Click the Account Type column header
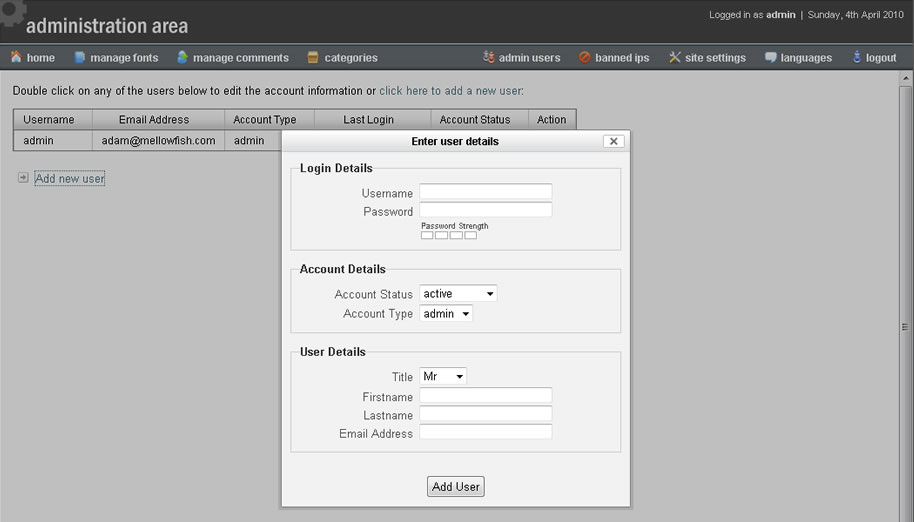 [x=269, y=119]
